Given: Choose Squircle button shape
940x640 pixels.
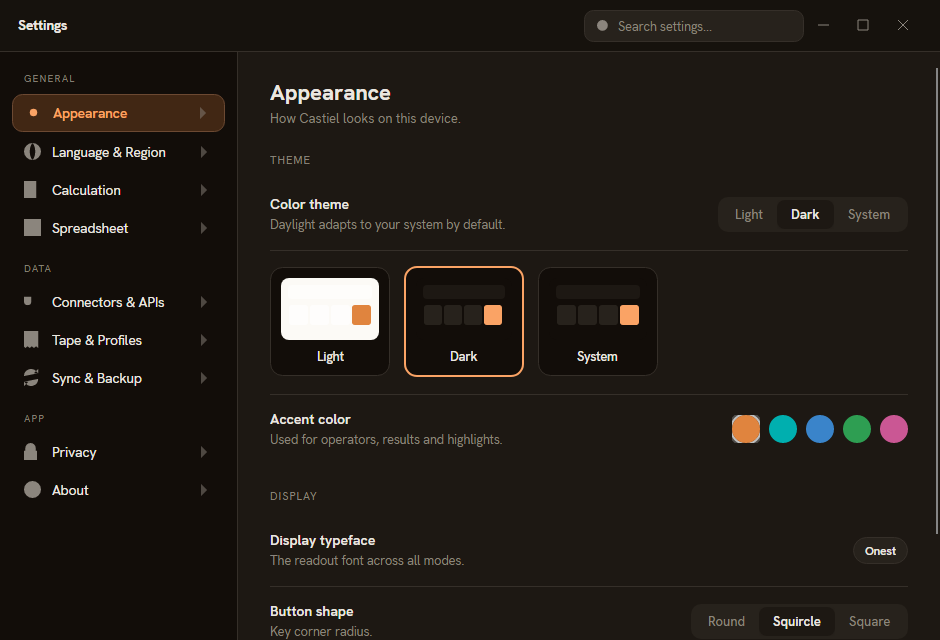Looking at the screenshot, I should (x=797, y=621).
